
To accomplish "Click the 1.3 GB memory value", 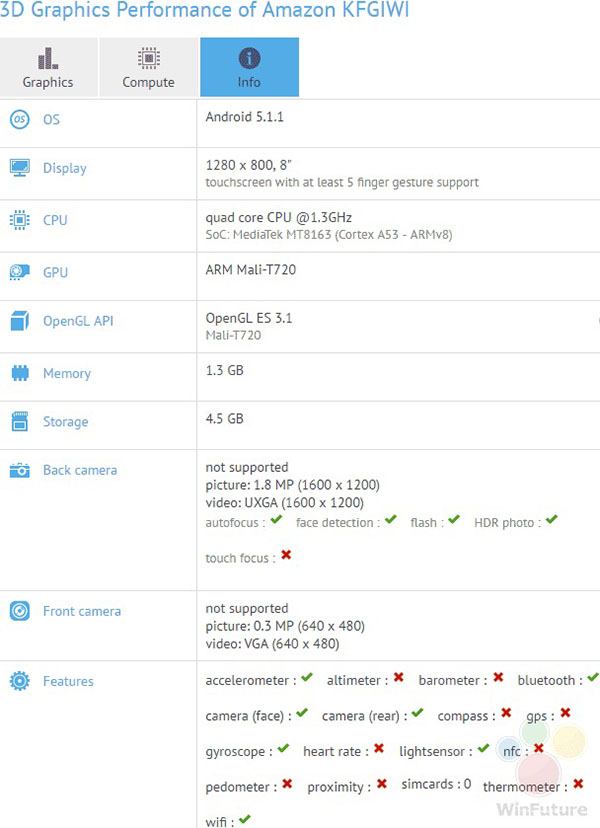I will (224, 370).
